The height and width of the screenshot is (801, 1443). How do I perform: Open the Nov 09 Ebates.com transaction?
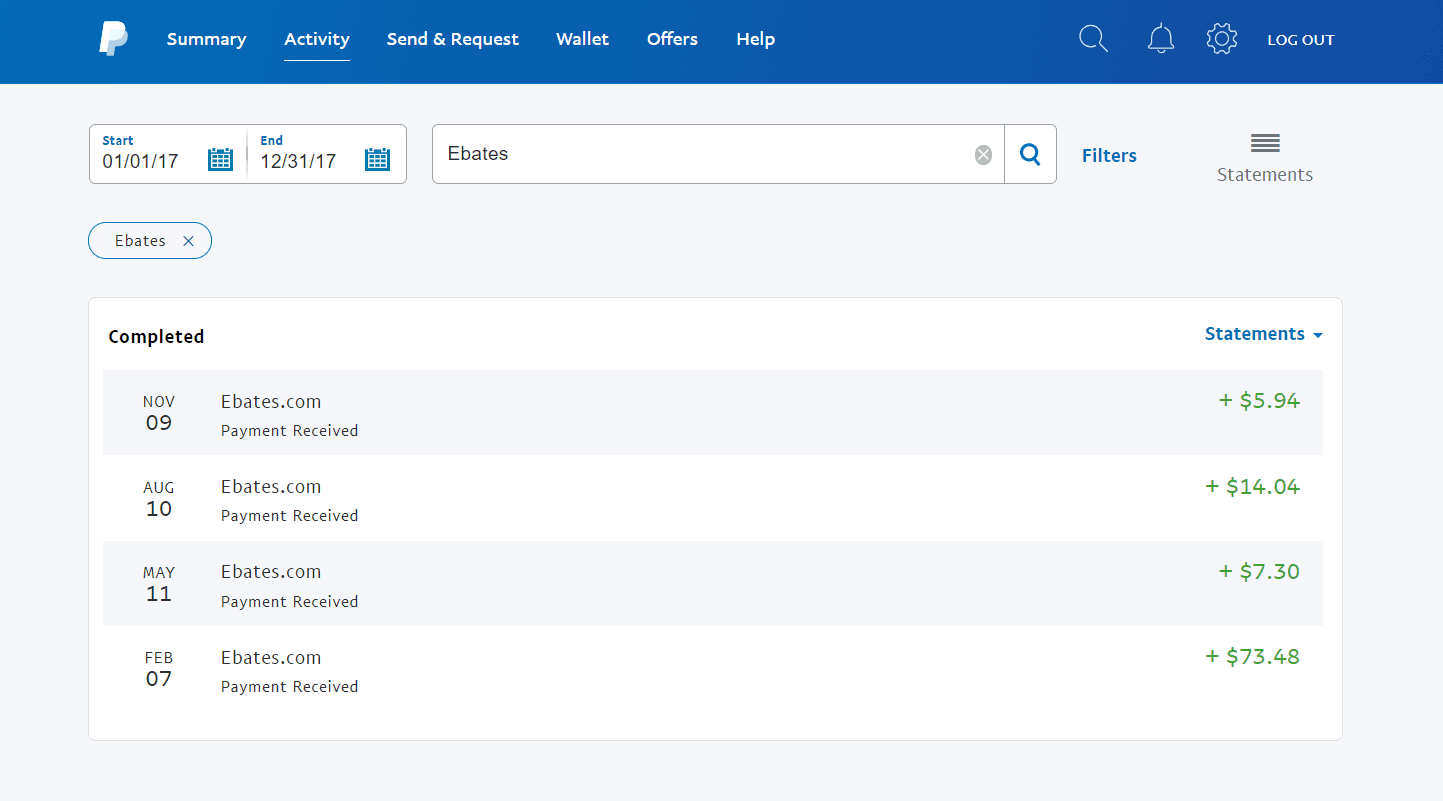tap(713, 412)
